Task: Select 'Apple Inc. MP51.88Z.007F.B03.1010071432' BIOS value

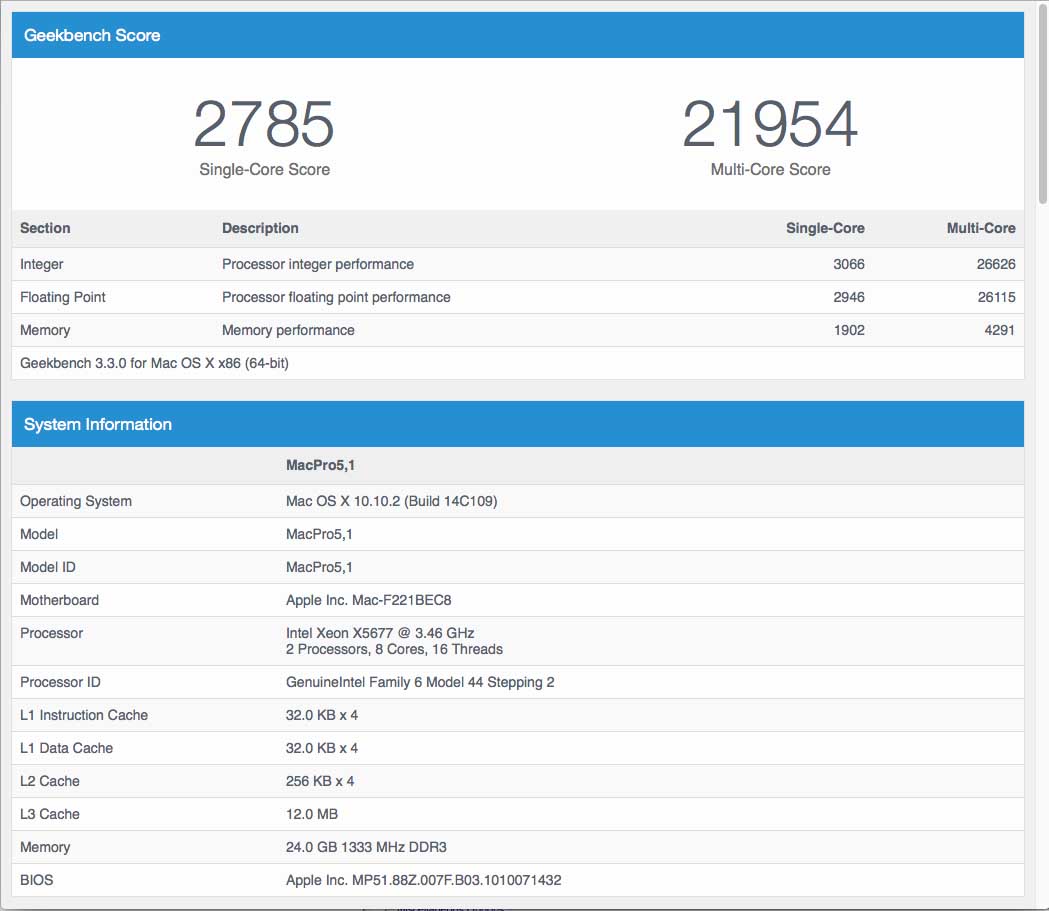Action: coord(423,880)
